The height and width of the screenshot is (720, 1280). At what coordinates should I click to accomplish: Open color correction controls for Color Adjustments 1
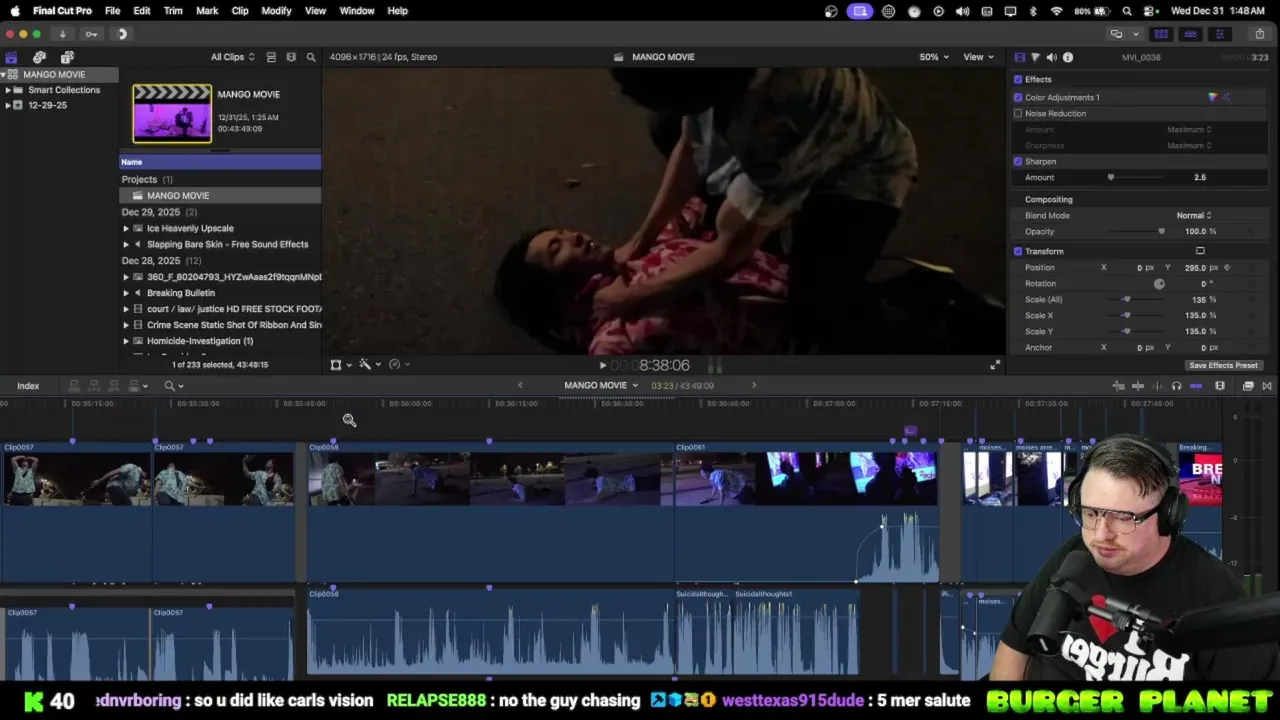pos(1213,97)
